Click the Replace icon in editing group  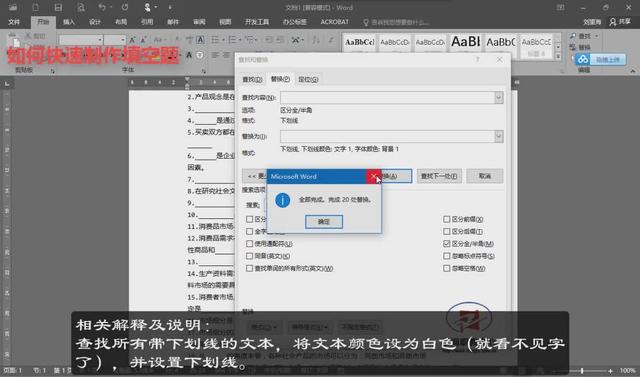coord(573,47)
